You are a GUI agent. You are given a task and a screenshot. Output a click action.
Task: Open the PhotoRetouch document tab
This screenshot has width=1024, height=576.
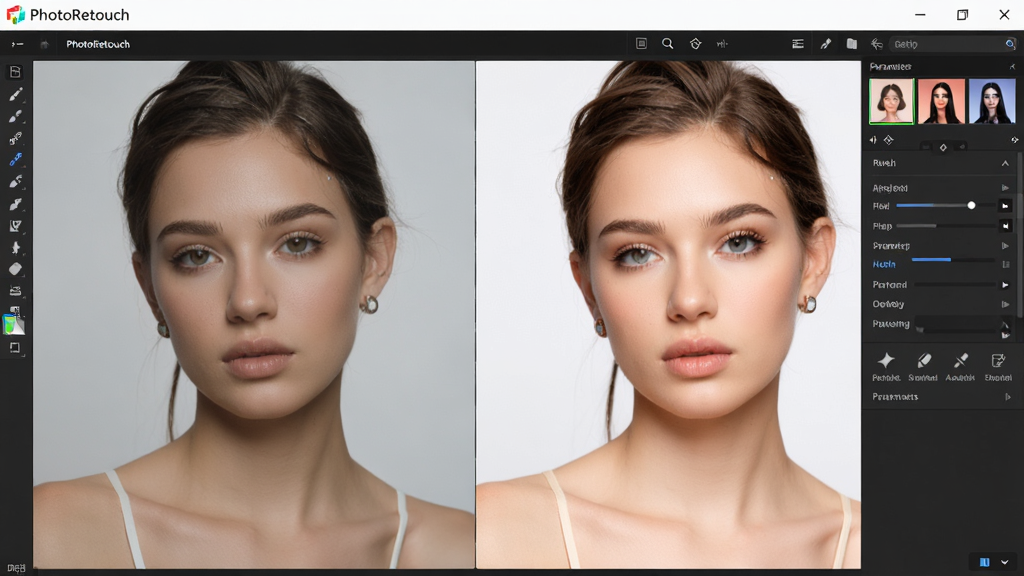click(98, 44)
